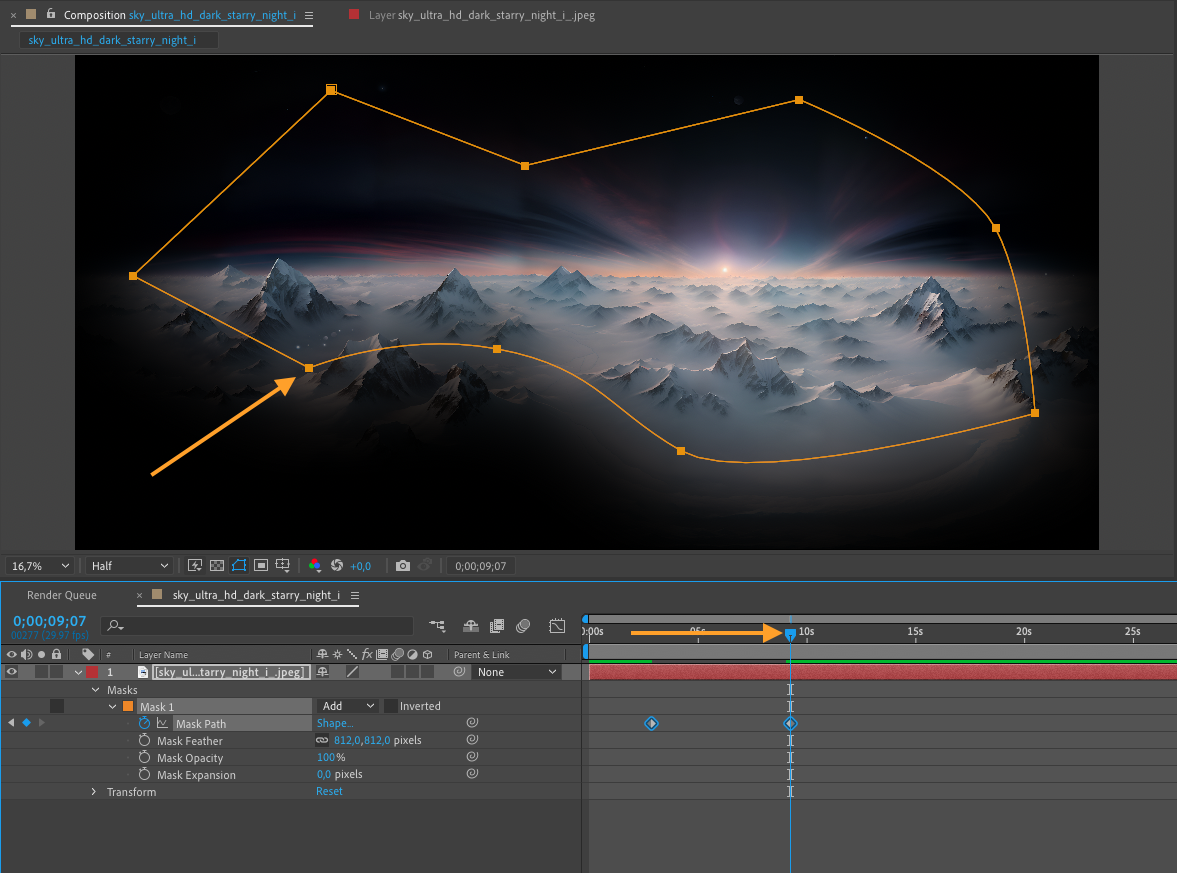Click the orange Mask 1 color swatch

128,706
